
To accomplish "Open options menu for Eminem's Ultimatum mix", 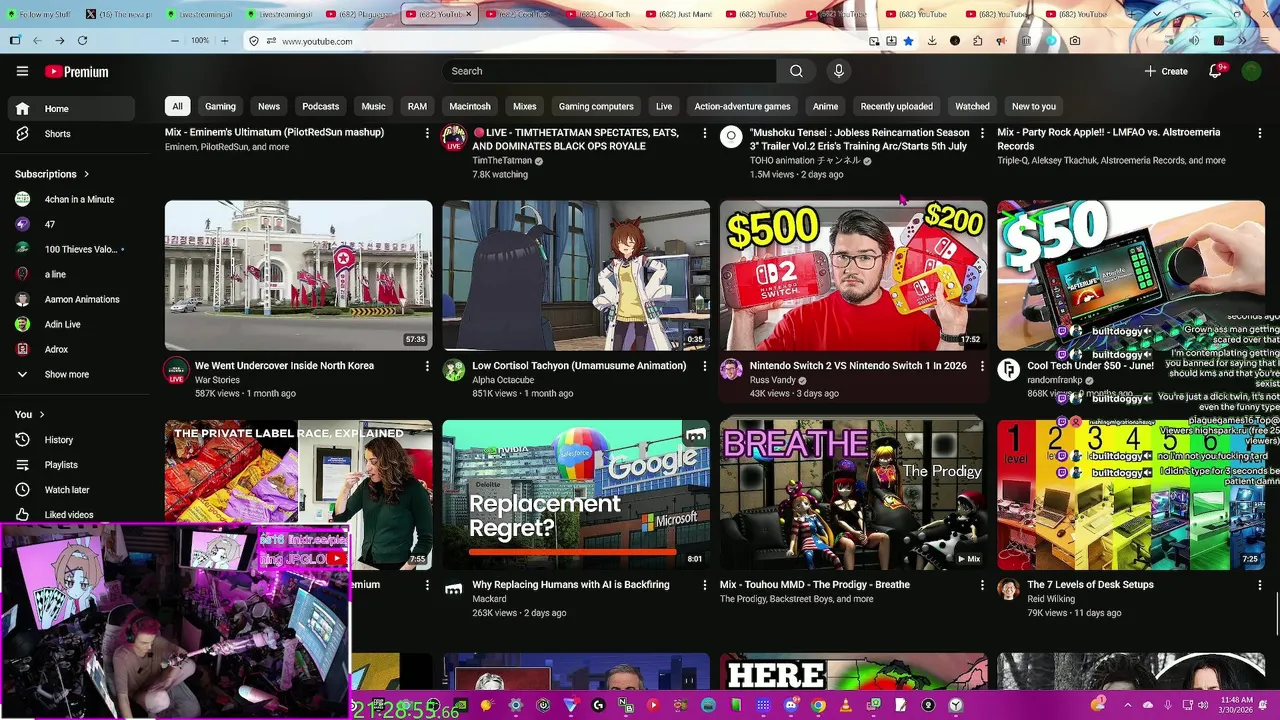I will tap(427, 133).
